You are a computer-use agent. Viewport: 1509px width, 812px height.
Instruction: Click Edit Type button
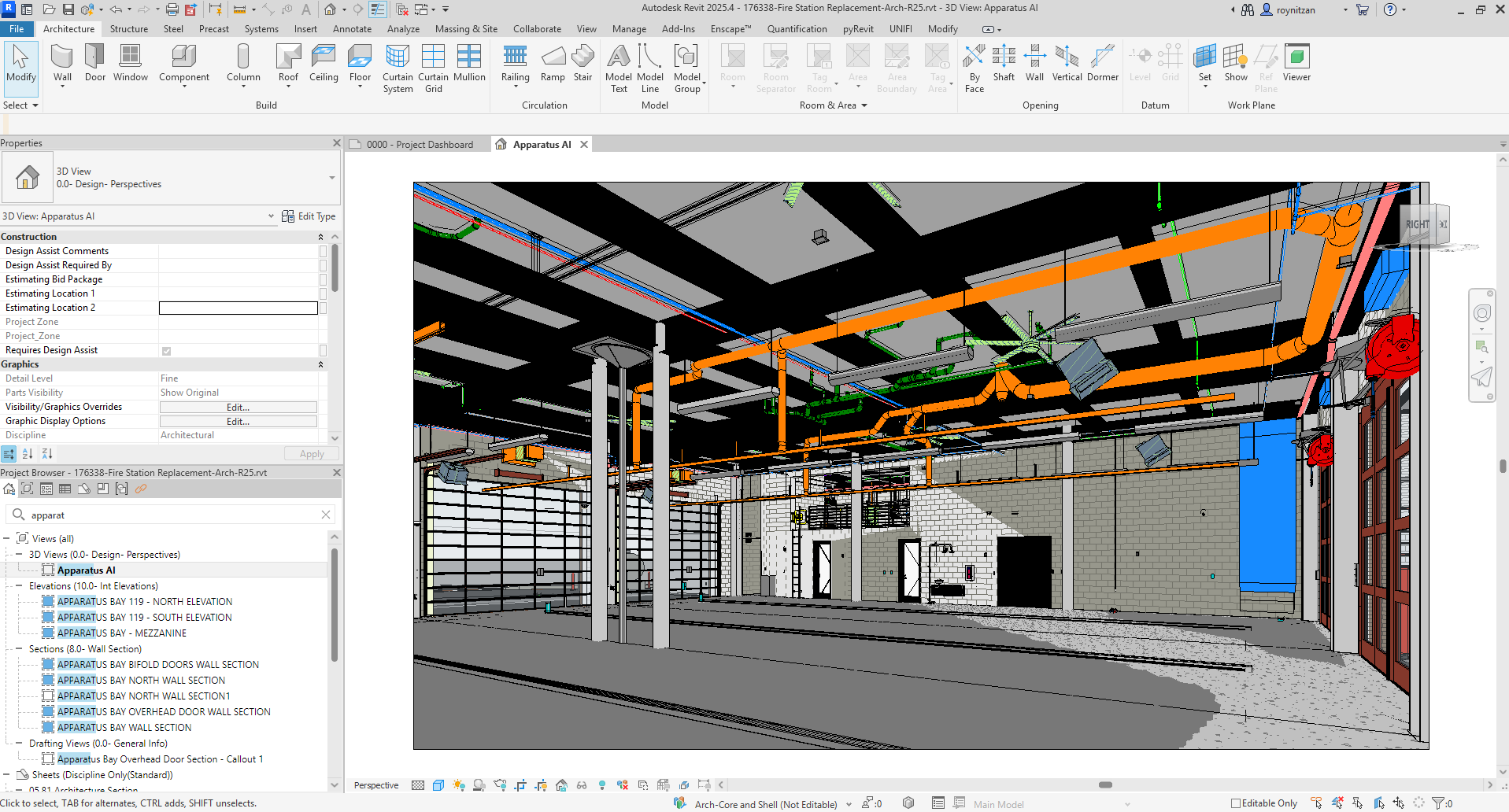[x=309, y=216]
